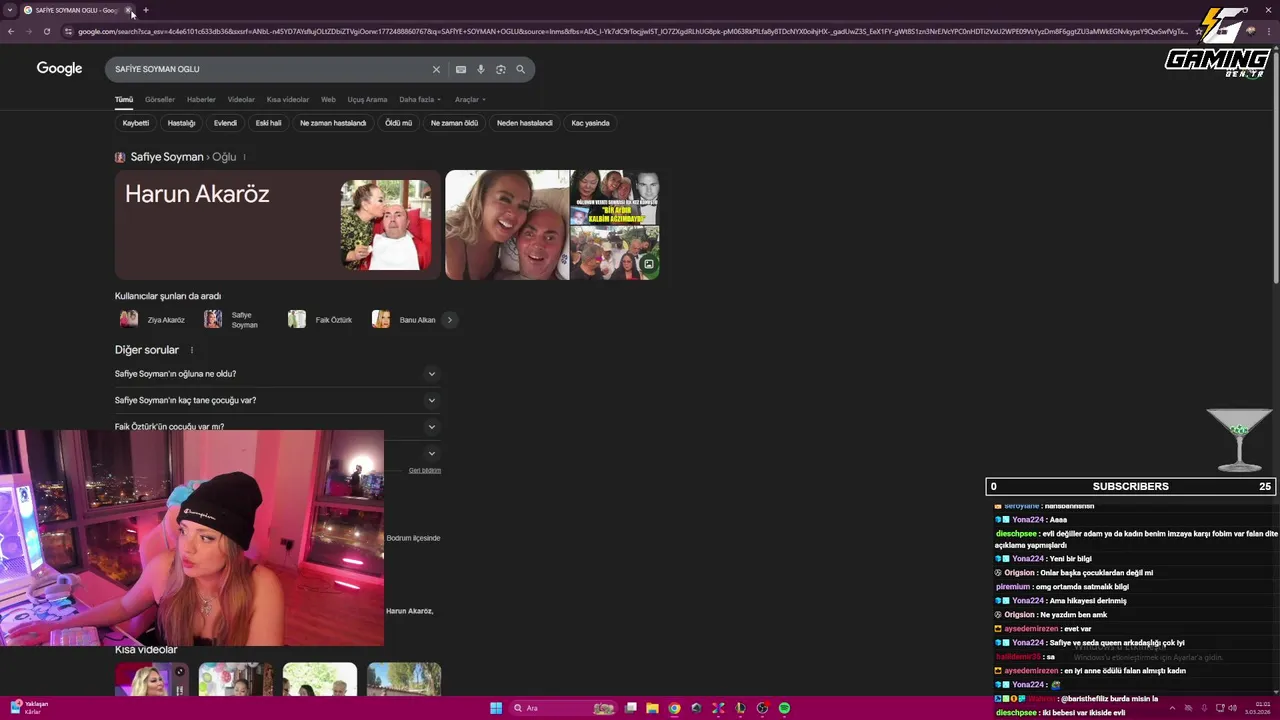Open more options beside Safiye Soyman Oğlu
Image resolution: width=1280 pixels, height=720 pixels.
[244, 157]
